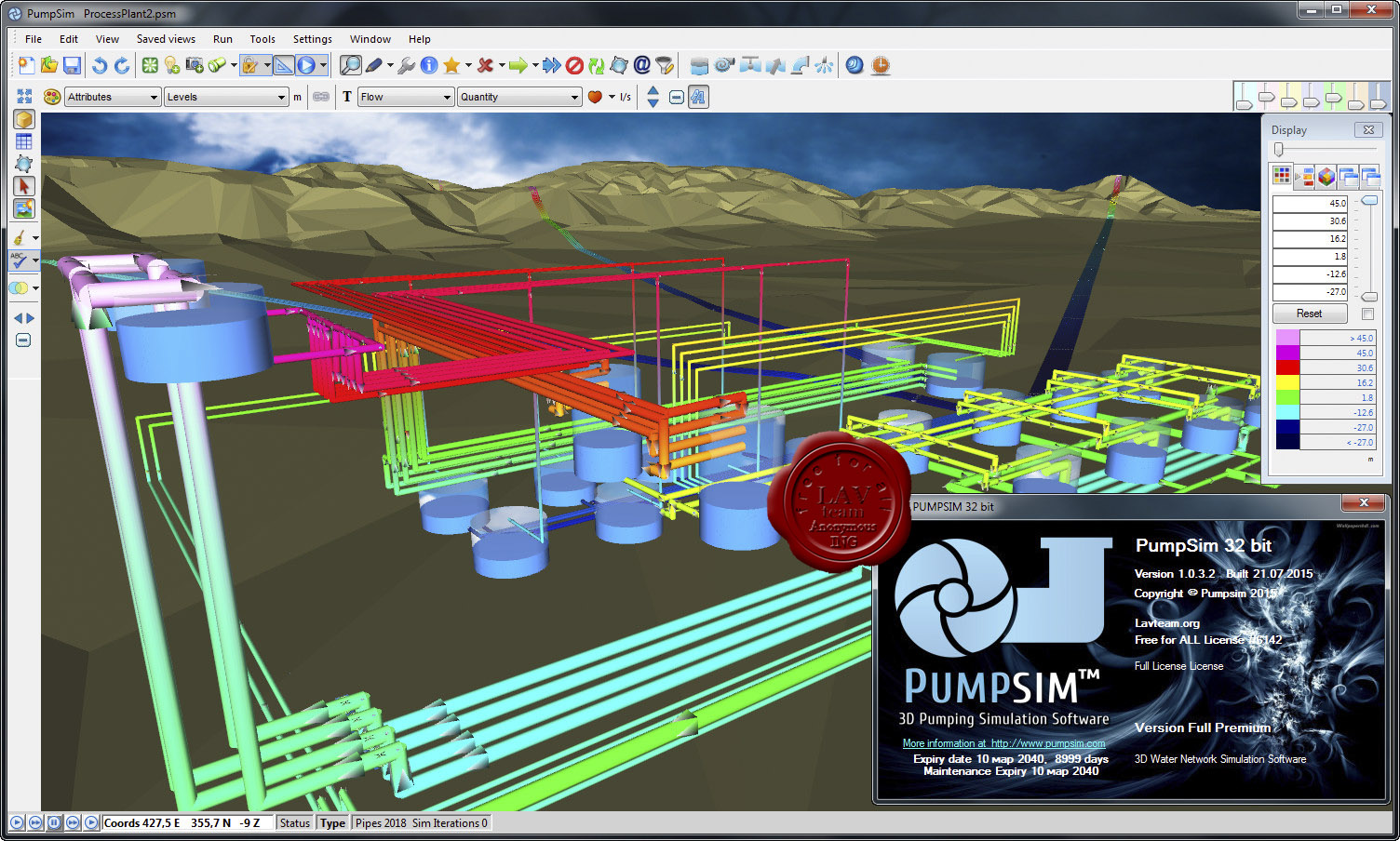Viewport: 1400px width, 841px height.
Task: Toggle the text label 'A' display button
Action: point(698,97)
